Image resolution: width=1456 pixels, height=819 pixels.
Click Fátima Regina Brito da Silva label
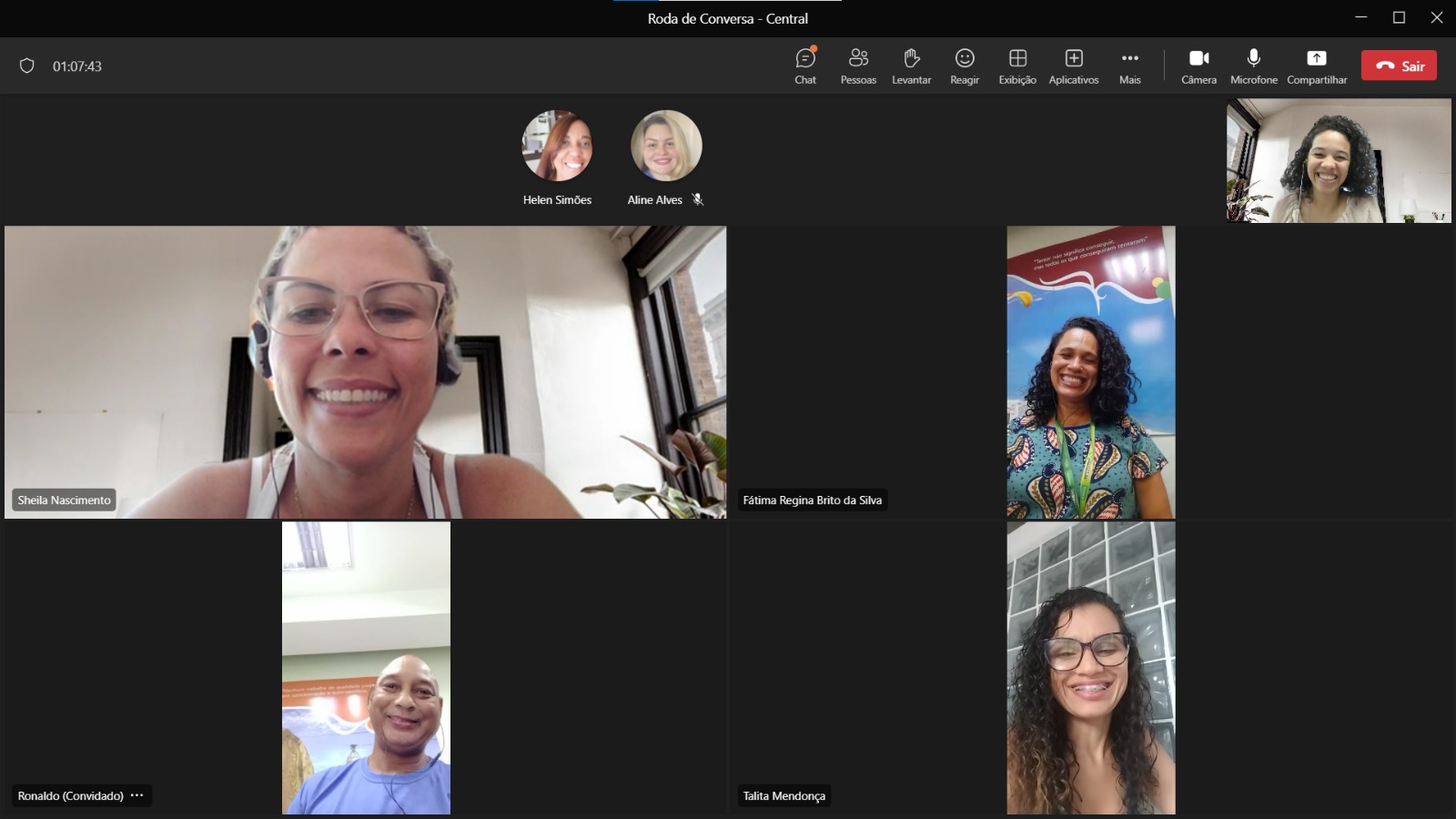(x=812, y=500)
